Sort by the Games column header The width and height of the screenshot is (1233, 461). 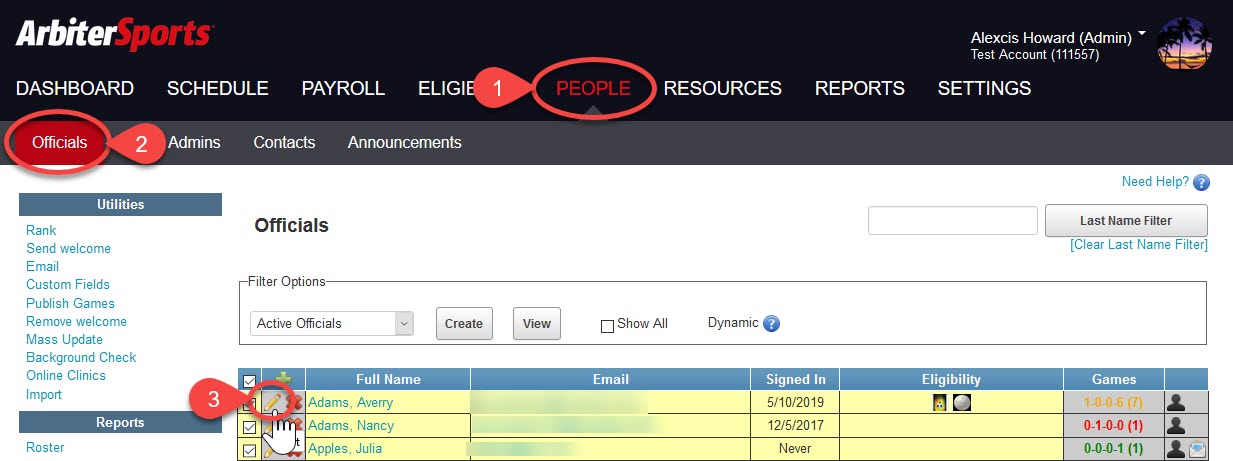coord(1114,379)
